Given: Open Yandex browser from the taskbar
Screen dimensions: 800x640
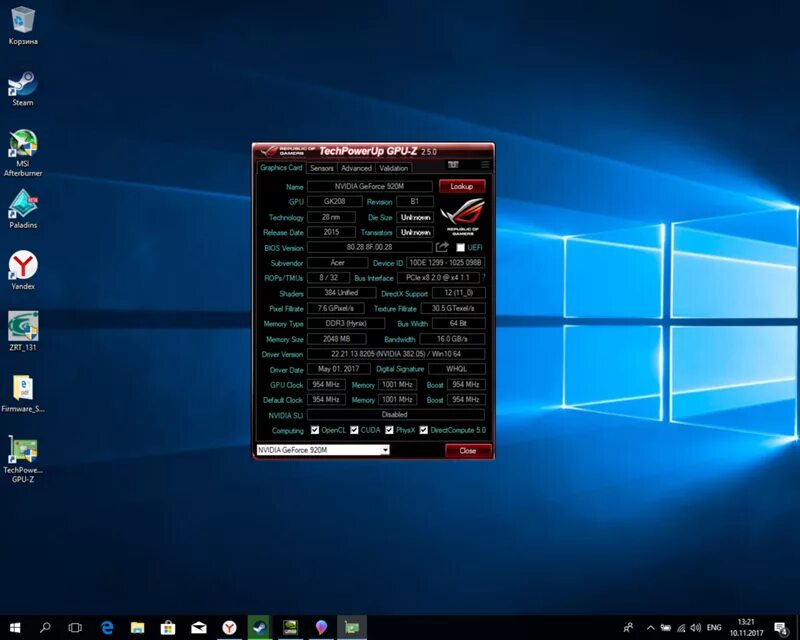Looking at the screenshot, I should 229,627.
